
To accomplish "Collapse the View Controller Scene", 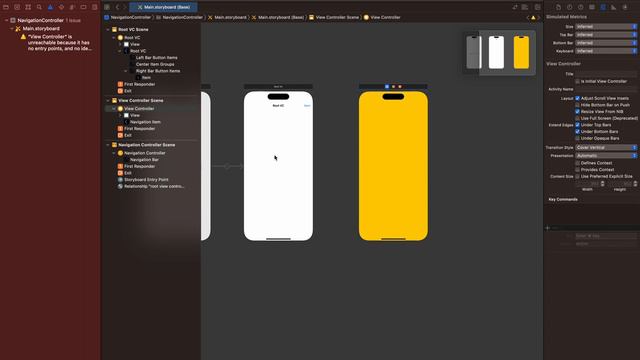I will pos(108,100).
